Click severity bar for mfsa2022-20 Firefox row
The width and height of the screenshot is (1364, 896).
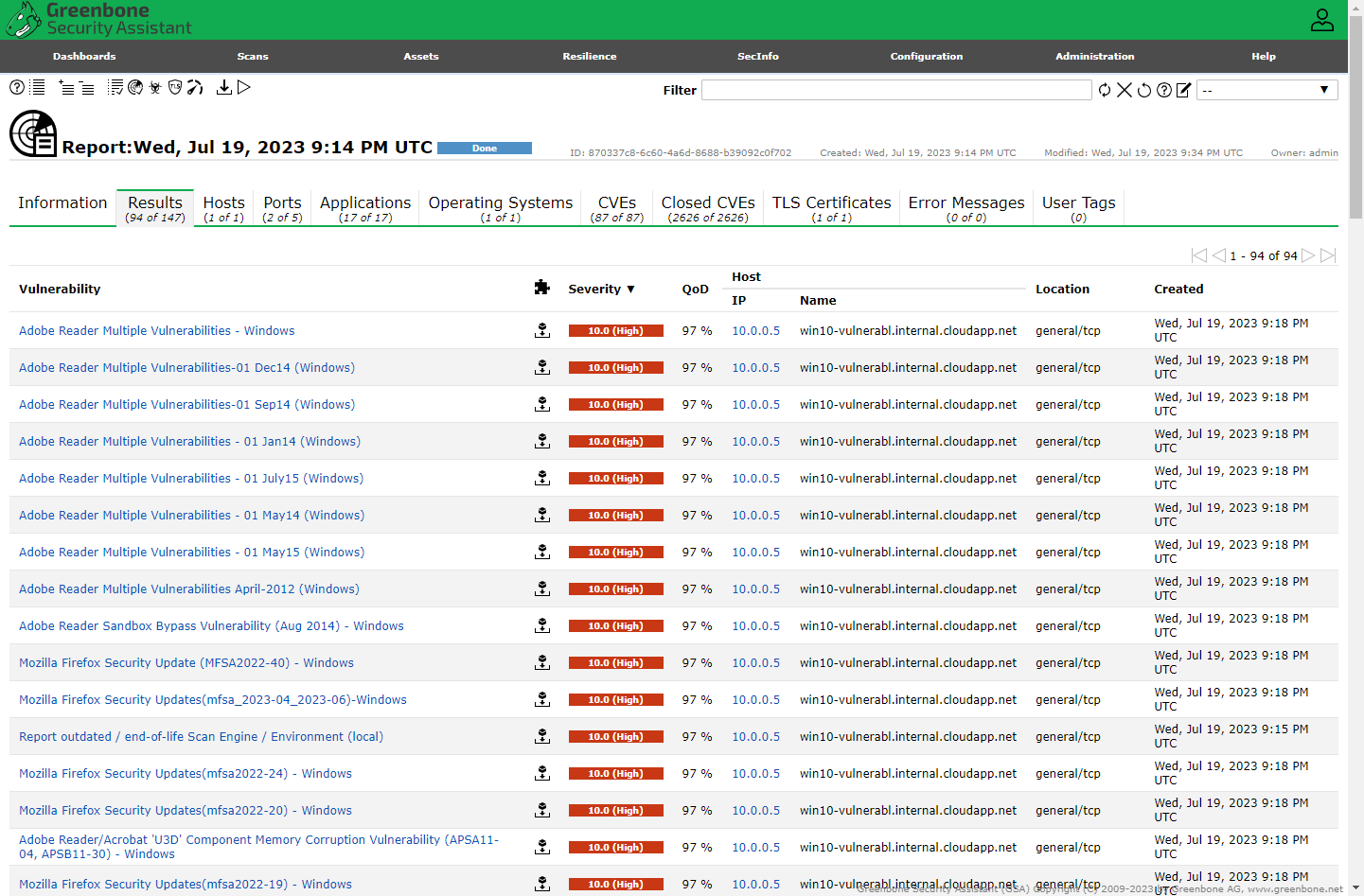(615, 811)
